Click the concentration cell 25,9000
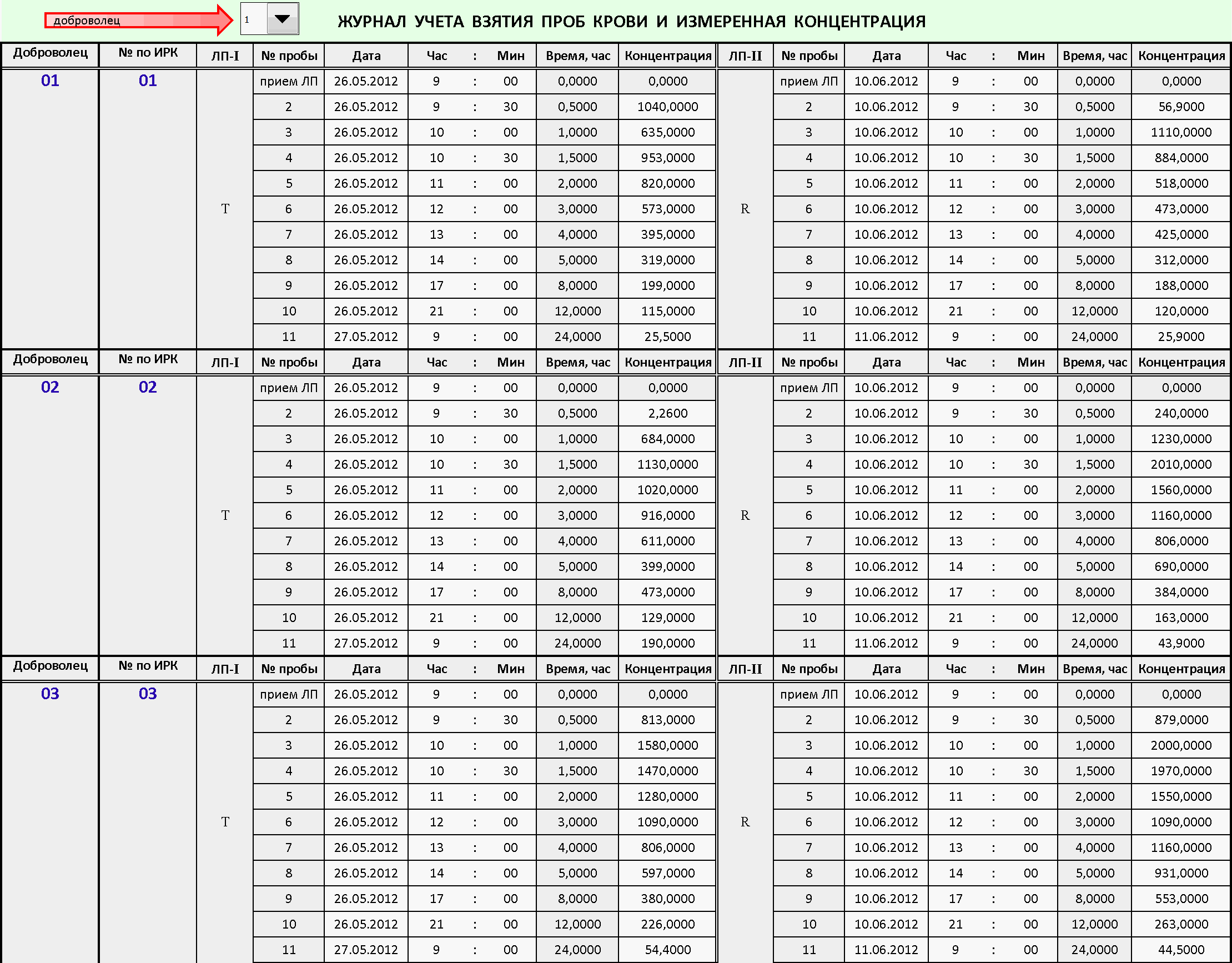 [x=1181, y=337]
